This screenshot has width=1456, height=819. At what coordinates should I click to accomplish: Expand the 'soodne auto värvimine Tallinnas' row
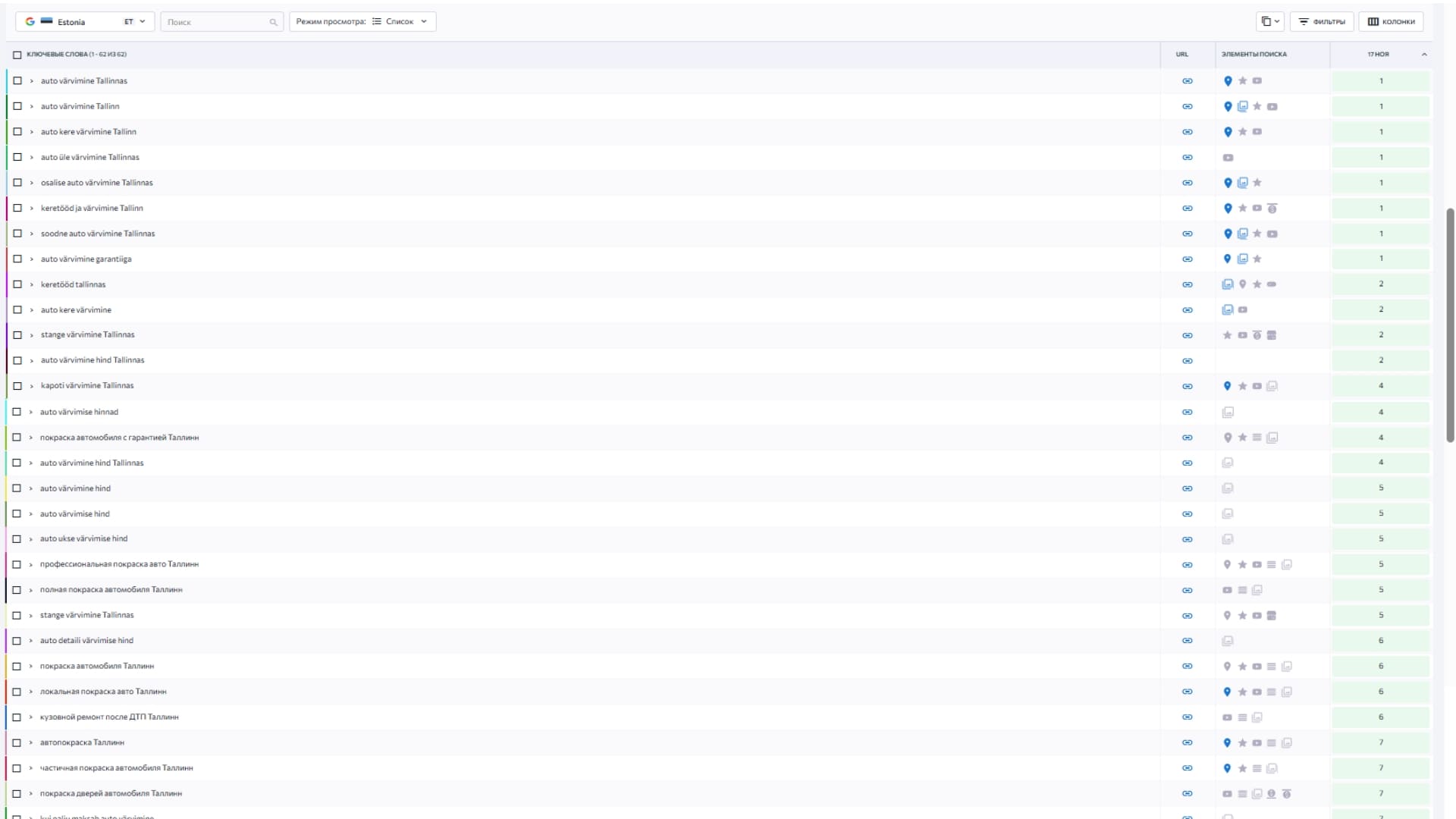(x=31, y=234)
